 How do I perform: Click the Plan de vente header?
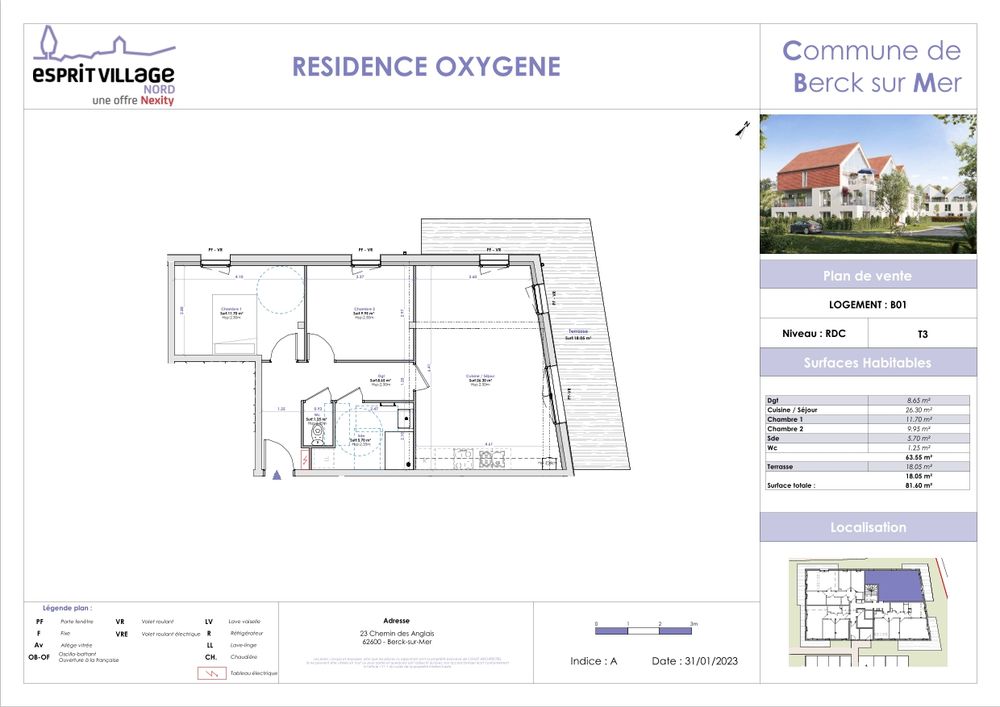pyautogui.click(x=868, y=276)
